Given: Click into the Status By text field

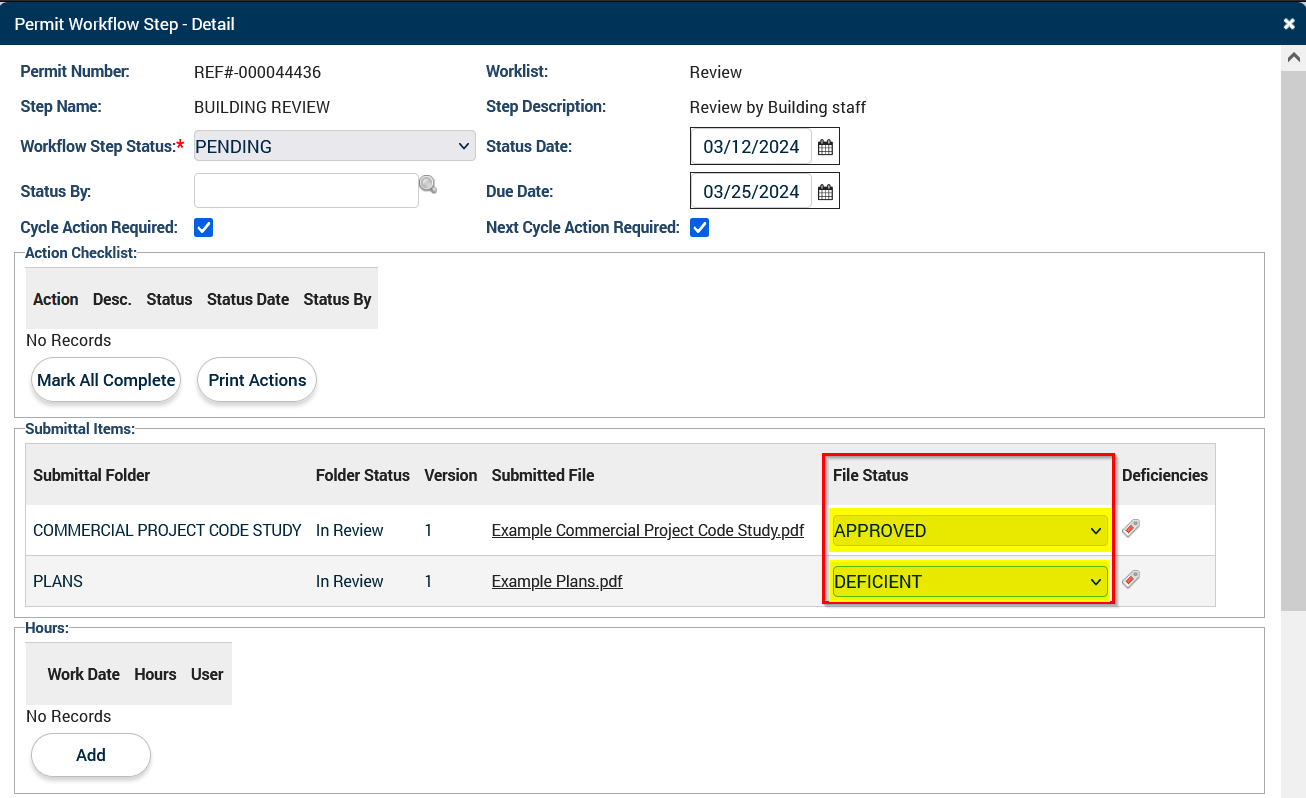Looking at the screenshot, I should point(305,190).
